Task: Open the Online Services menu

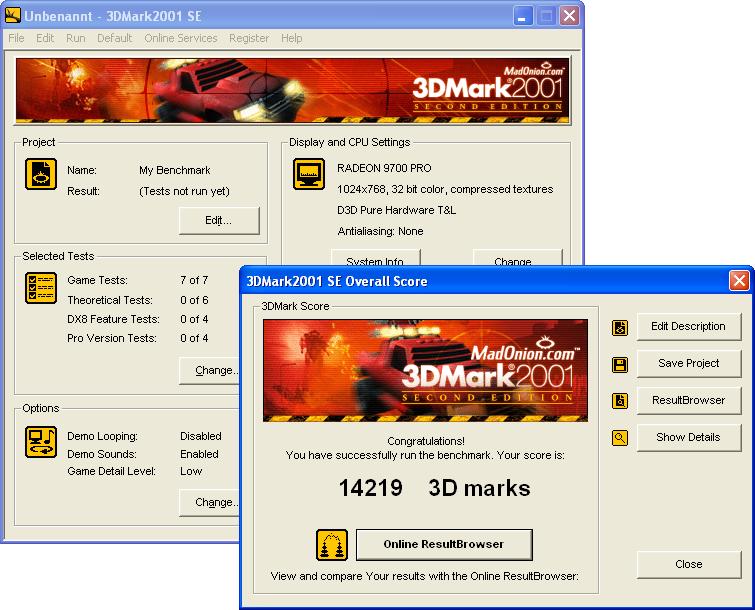Action: (181, 38)
